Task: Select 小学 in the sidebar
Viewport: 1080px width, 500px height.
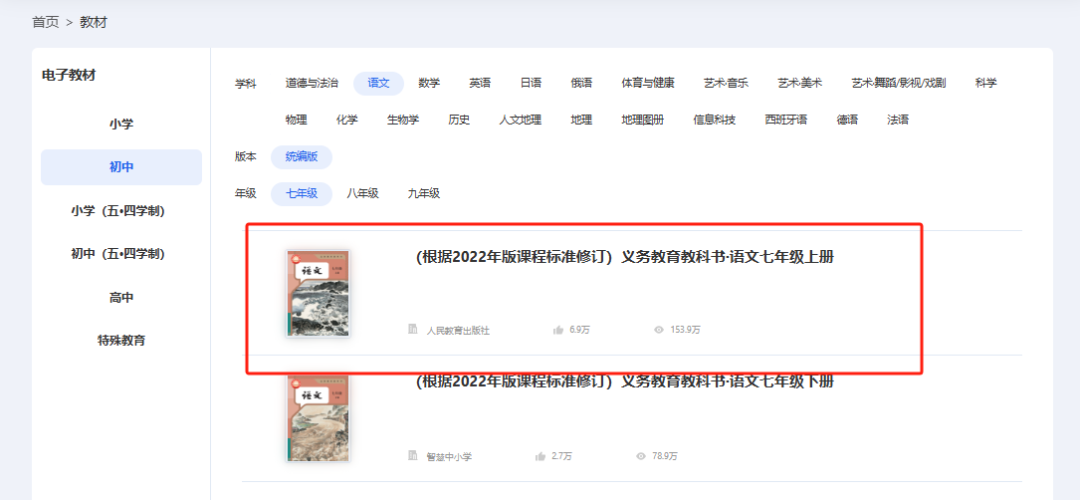Action: point(121,125)
